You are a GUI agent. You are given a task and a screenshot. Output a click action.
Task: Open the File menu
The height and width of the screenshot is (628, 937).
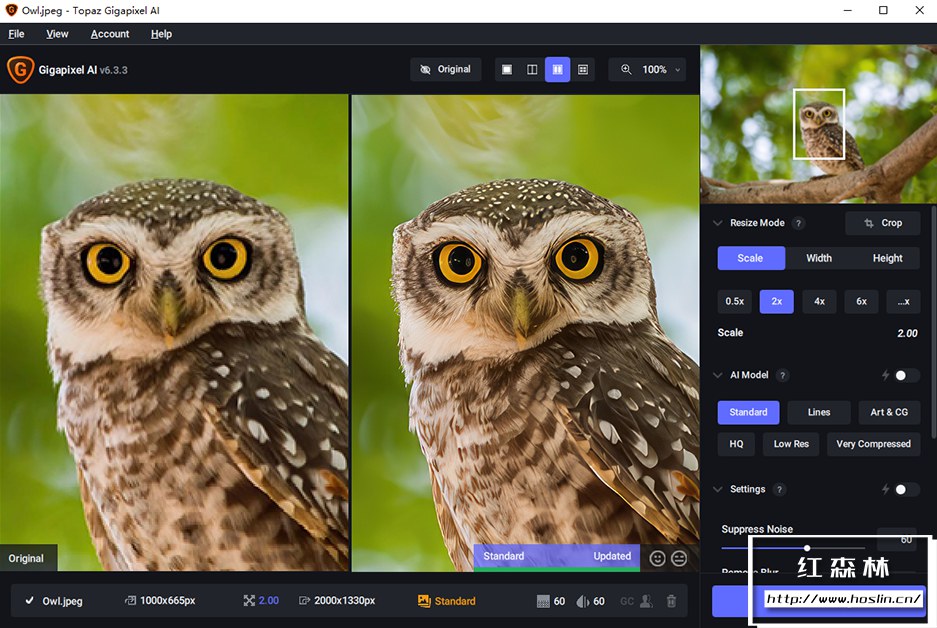16,34
